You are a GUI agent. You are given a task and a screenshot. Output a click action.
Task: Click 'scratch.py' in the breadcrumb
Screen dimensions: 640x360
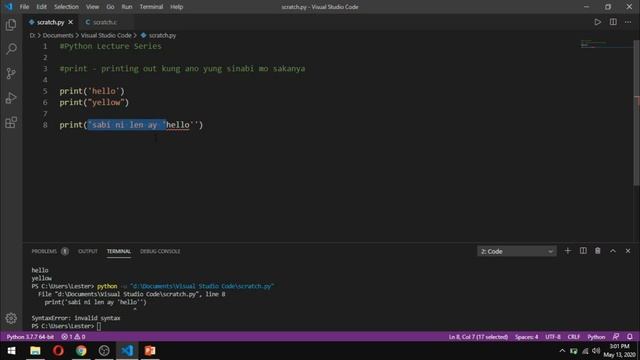(x=158, y=36)
